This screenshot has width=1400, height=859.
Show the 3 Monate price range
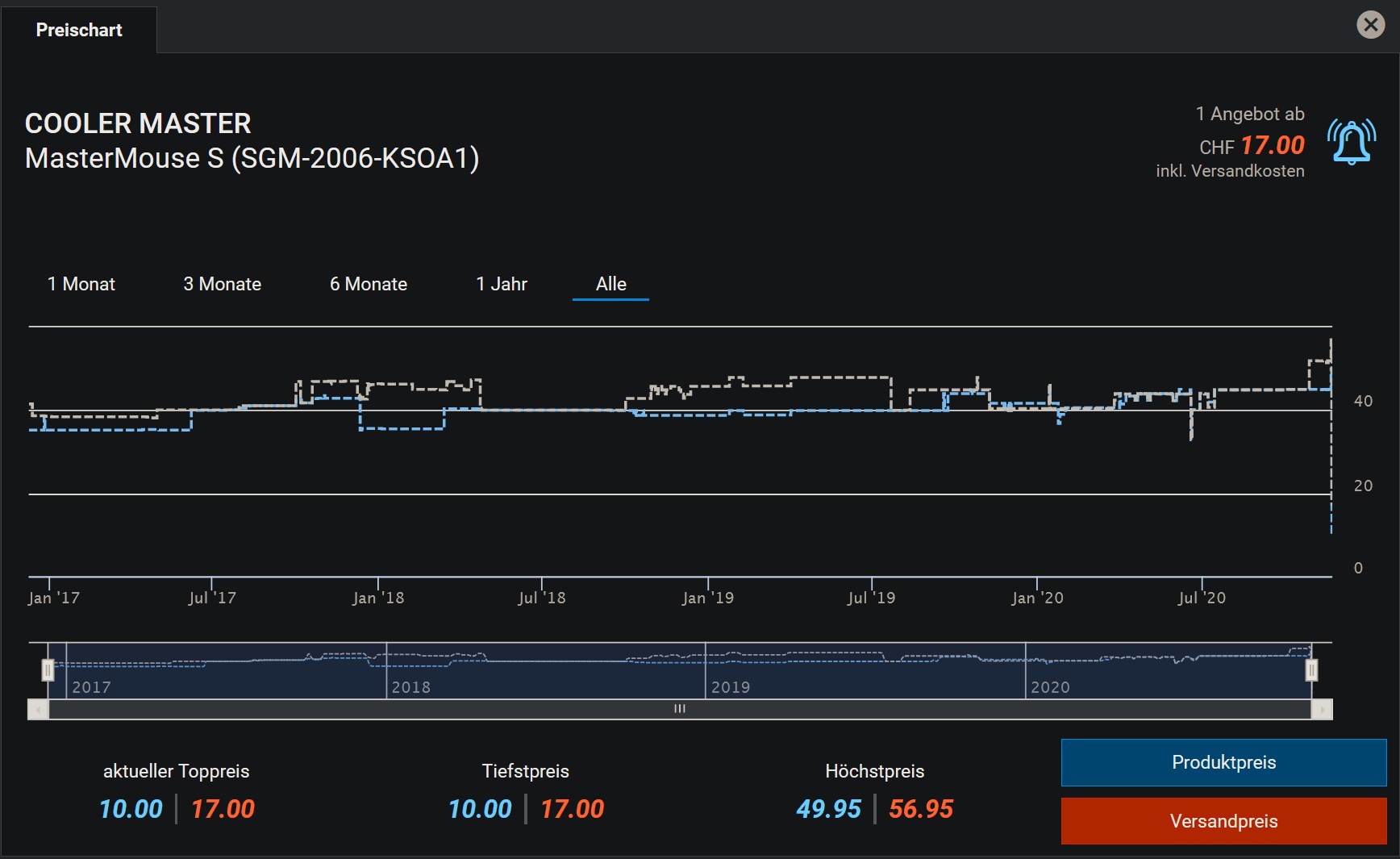tap(222, 284)
